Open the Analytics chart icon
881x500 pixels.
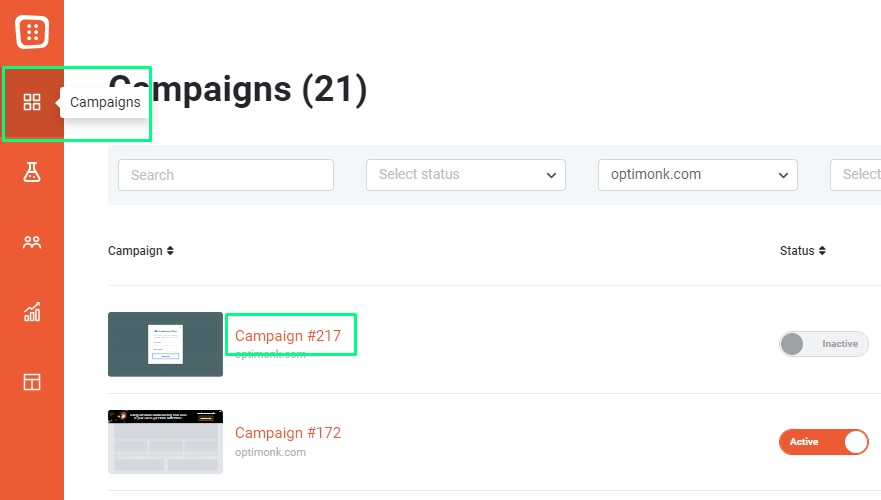click(x=32, y=312)
